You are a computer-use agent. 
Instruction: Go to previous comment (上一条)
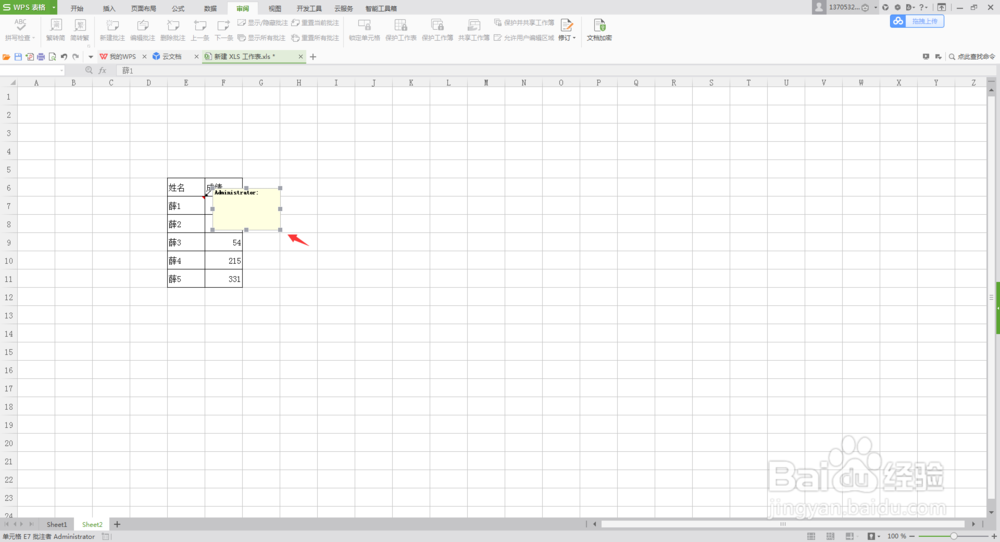(x=200, y=29)
